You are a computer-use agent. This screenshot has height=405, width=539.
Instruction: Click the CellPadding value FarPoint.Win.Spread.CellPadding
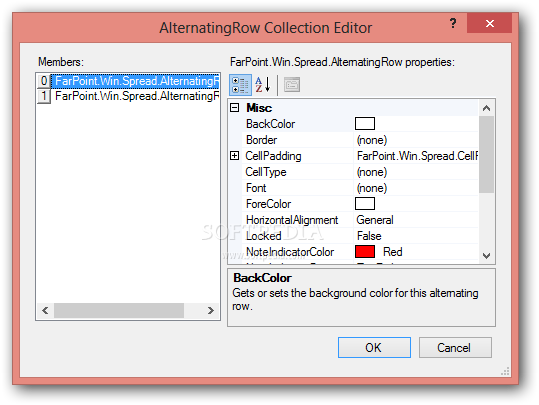pyautogui.click(x=417, y=156)
